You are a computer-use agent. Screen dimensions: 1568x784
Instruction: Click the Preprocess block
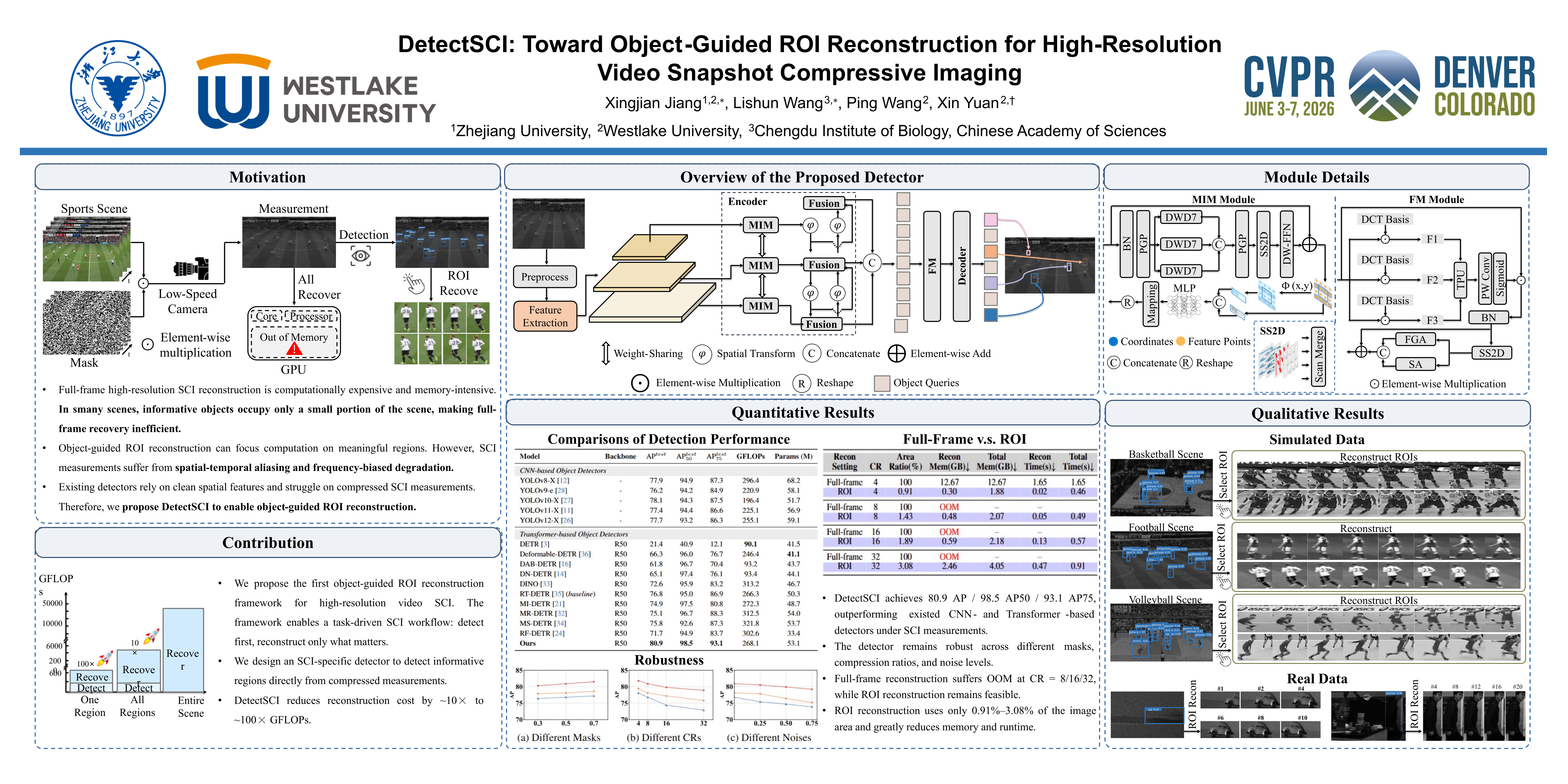click(x=545, y=277)
